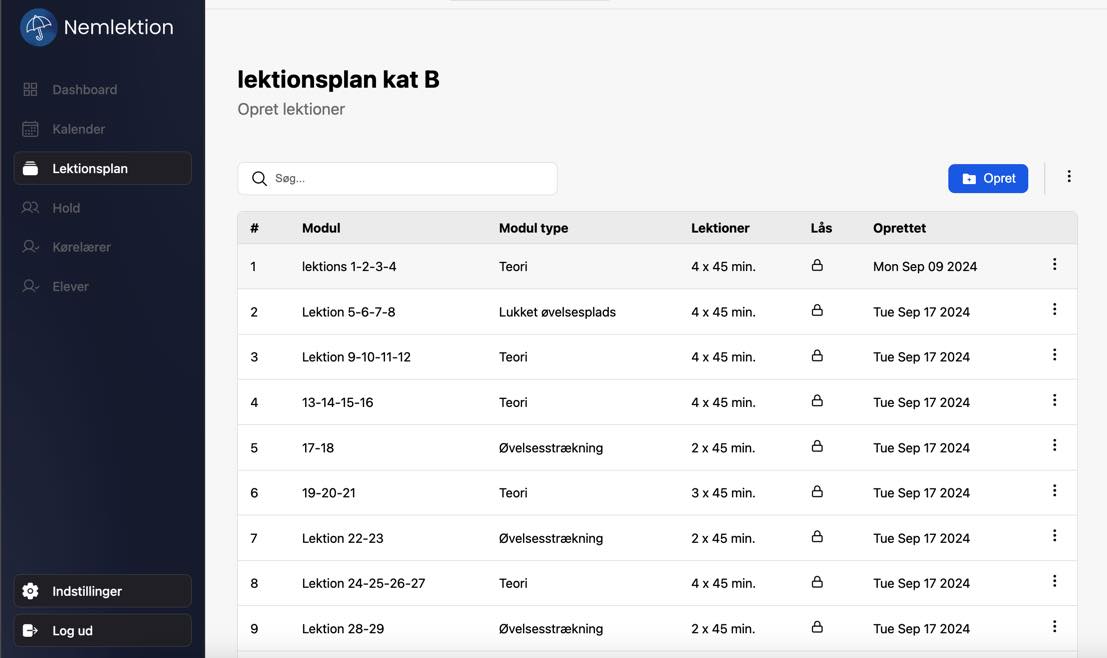Click the Hold group icon
The image size is (1107, 658).
pos(30,208)
